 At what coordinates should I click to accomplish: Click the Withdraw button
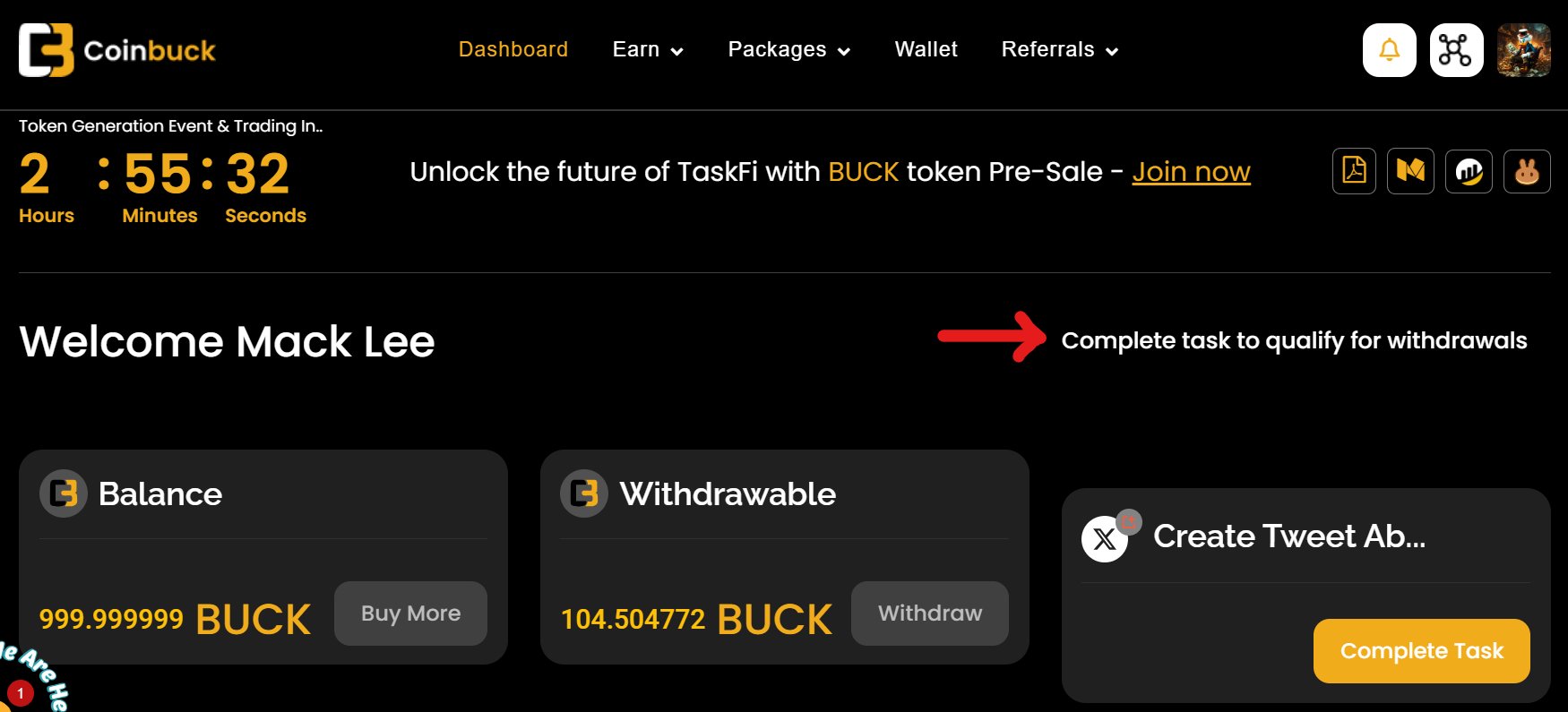click(930, 613)
